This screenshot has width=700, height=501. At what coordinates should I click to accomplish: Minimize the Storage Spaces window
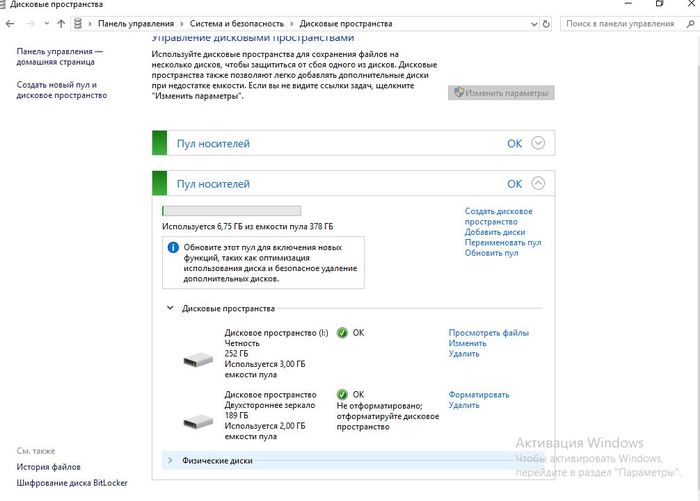pyautogui.click(x=629, y=4)
